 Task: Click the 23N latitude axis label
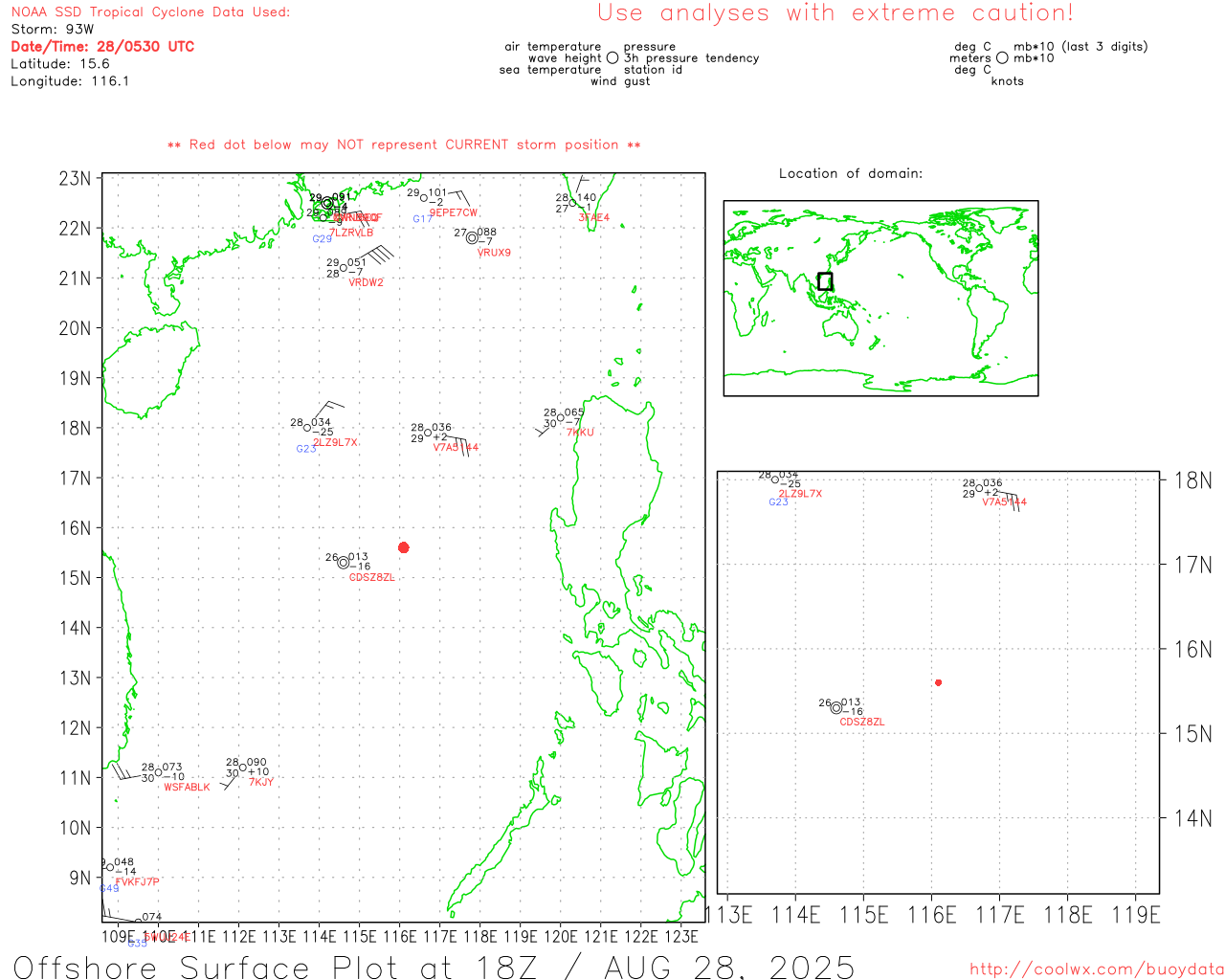point(75,178)
